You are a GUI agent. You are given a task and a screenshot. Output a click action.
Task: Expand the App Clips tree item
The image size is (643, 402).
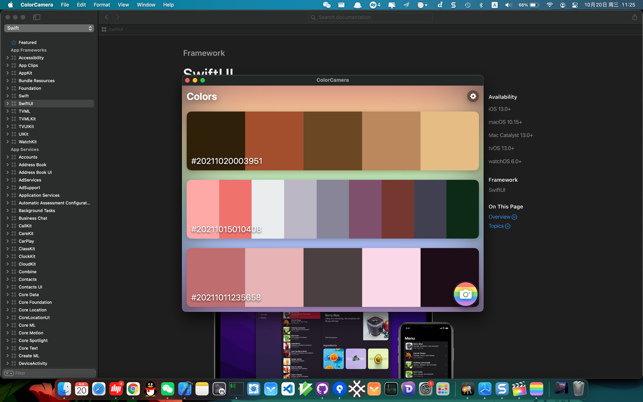coord(7,65)
